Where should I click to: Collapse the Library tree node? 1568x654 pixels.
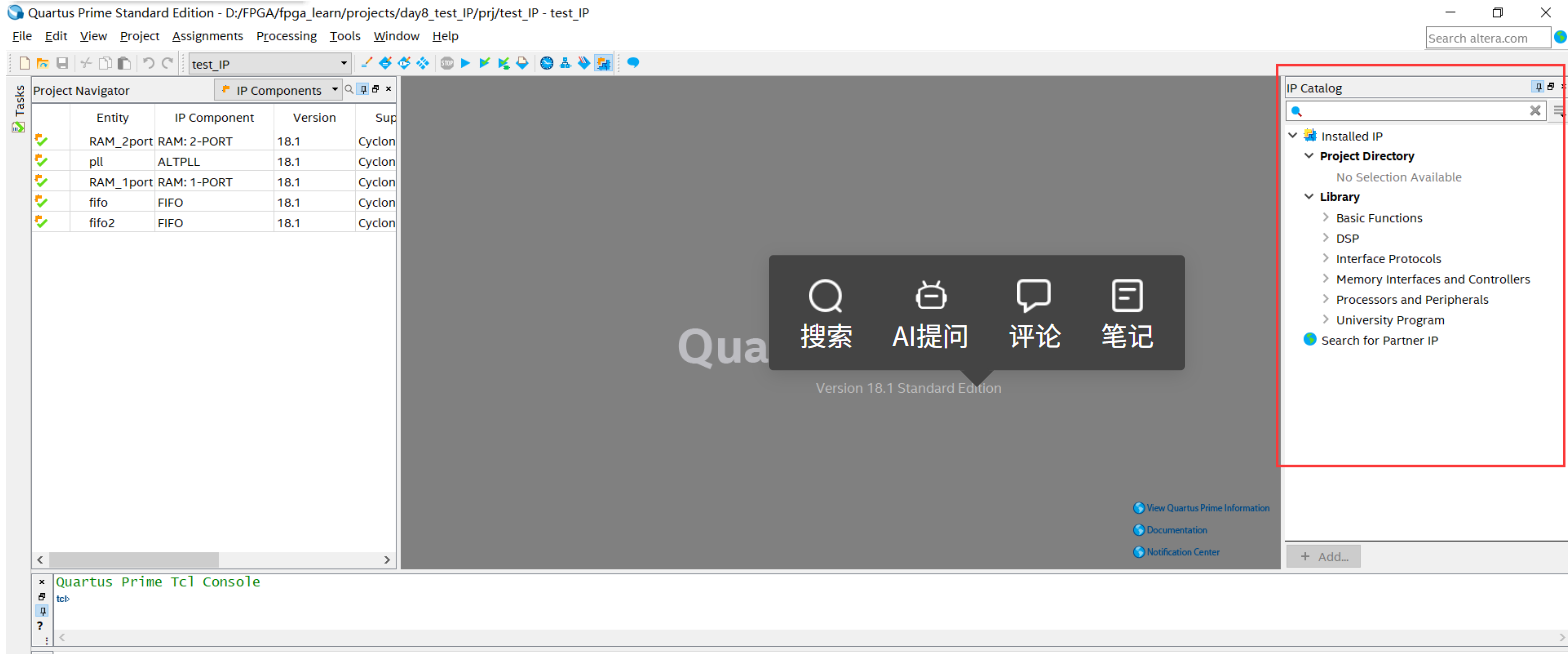[1309, 197]
